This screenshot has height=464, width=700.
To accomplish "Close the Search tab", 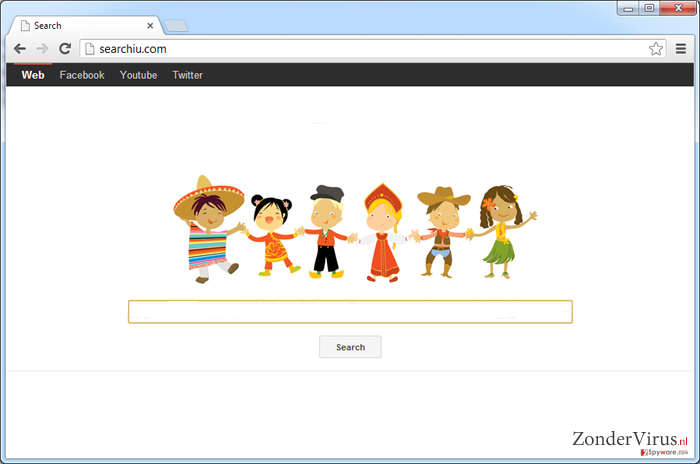I will (x=150, y=26).
